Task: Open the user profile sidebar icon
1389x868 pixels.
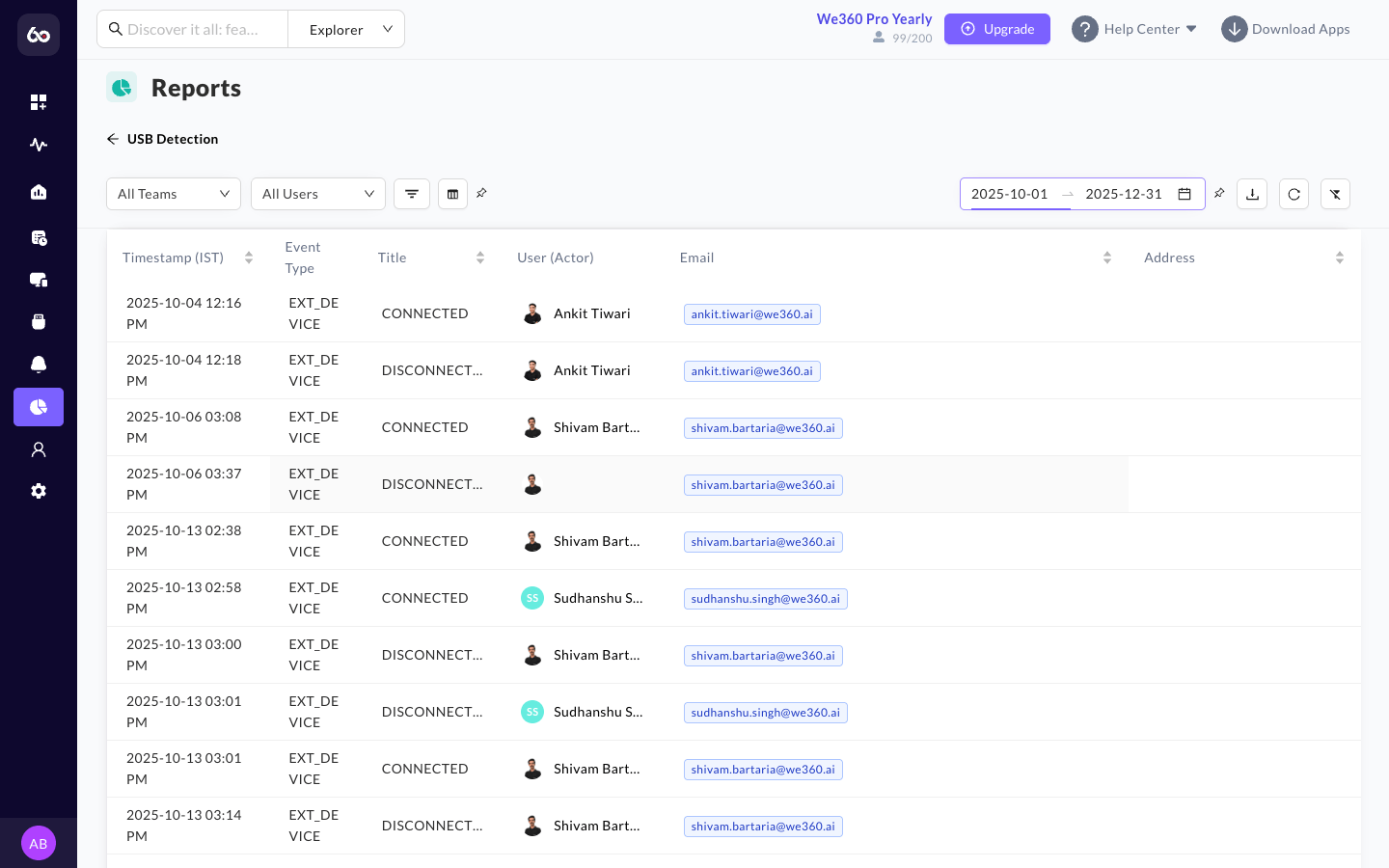Action: 39,449
